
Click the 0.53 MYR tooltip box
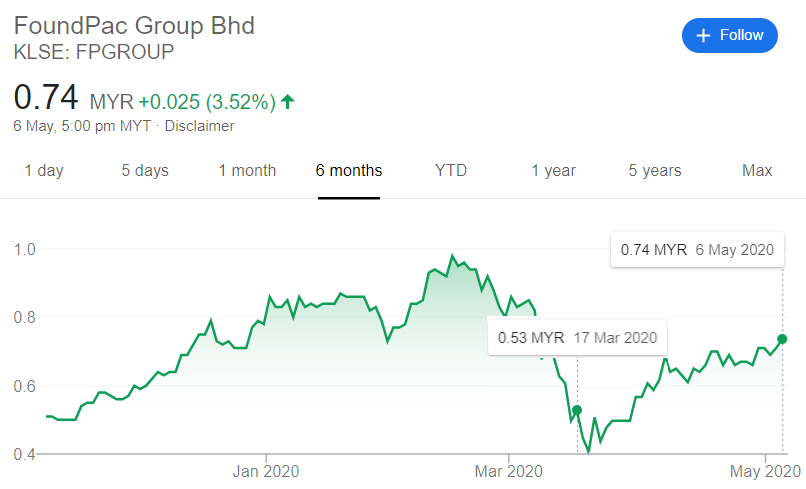(x=577, y=338)
